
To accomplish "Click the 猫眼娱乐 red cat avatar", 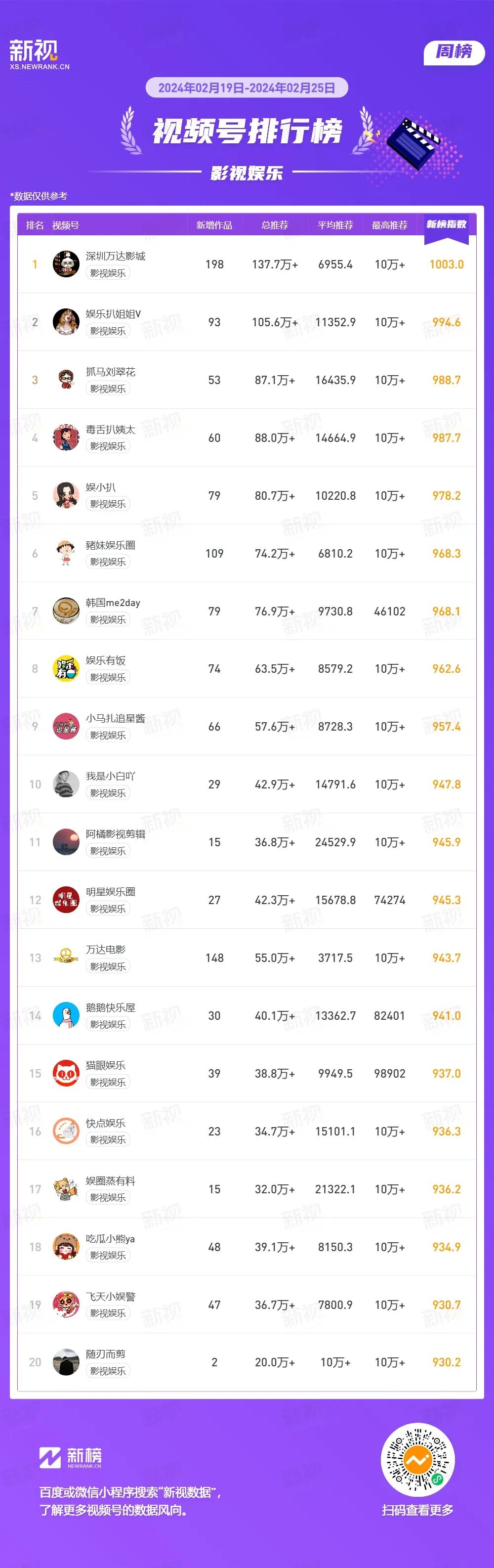I will point(66,1074).
